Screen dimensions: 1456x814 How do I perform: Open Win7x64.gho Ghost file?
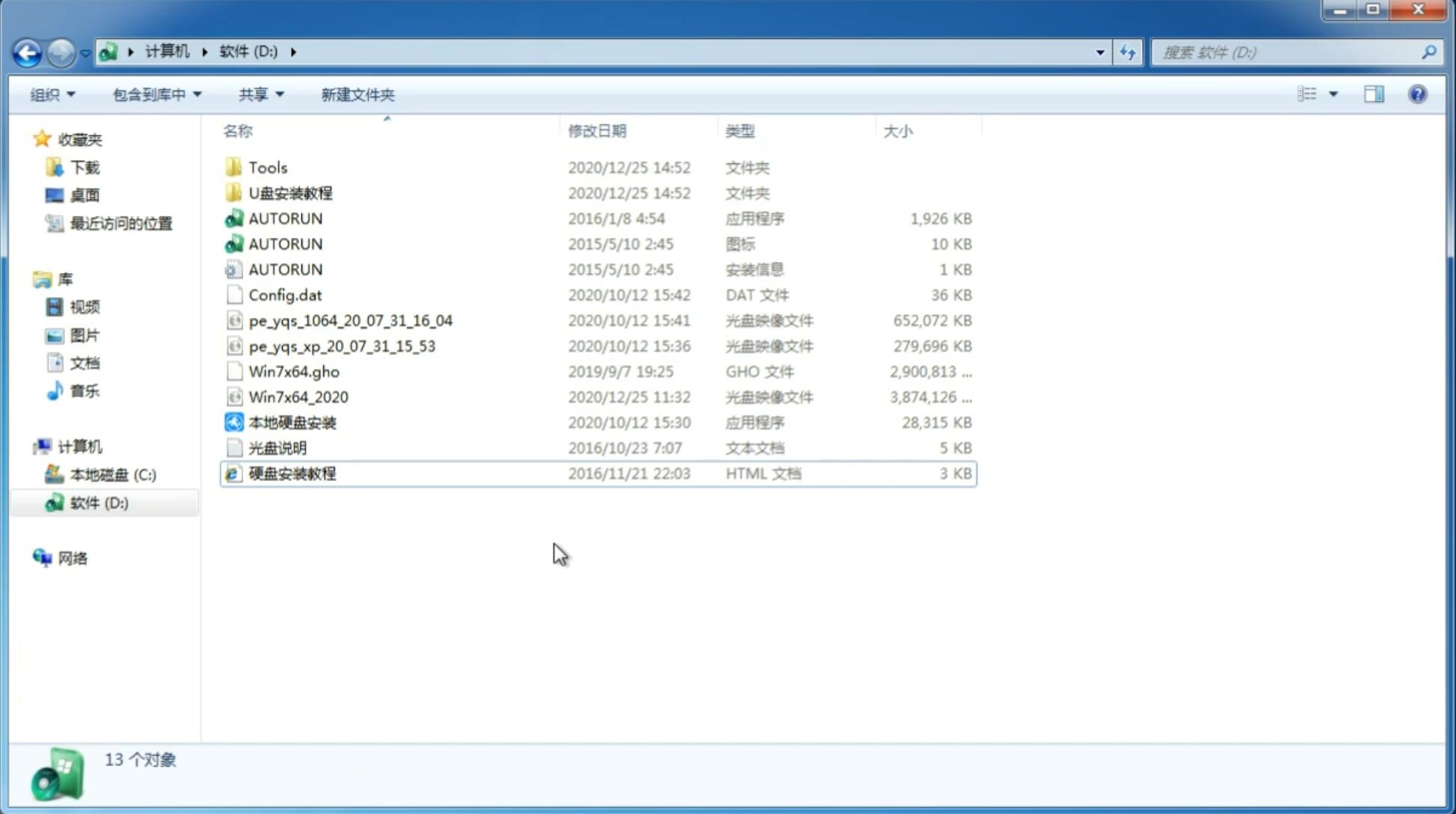coord(294,371)
